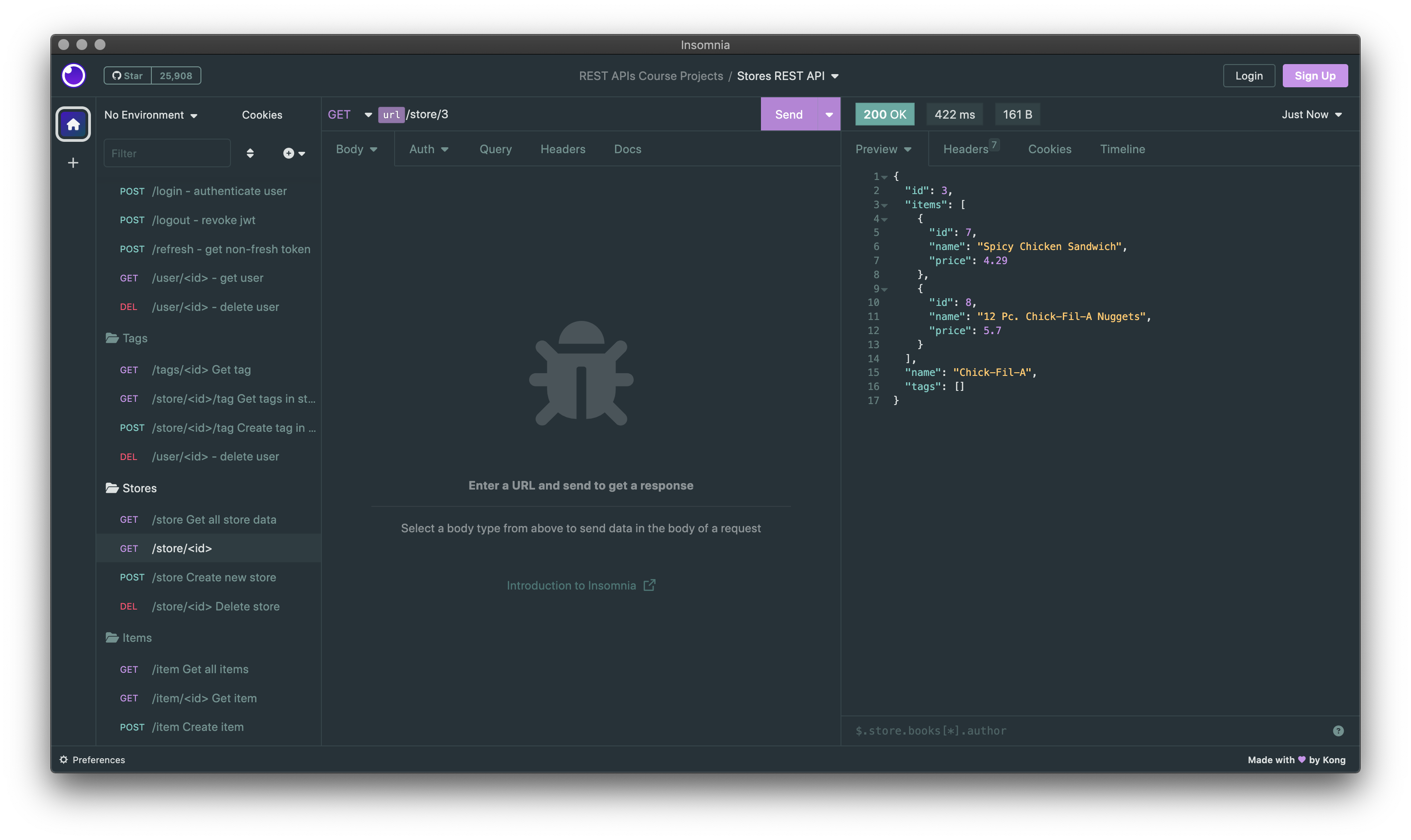Select GET /store Get all store data
The height and width of the screenshot is (840, 1411).
point(209,520)
